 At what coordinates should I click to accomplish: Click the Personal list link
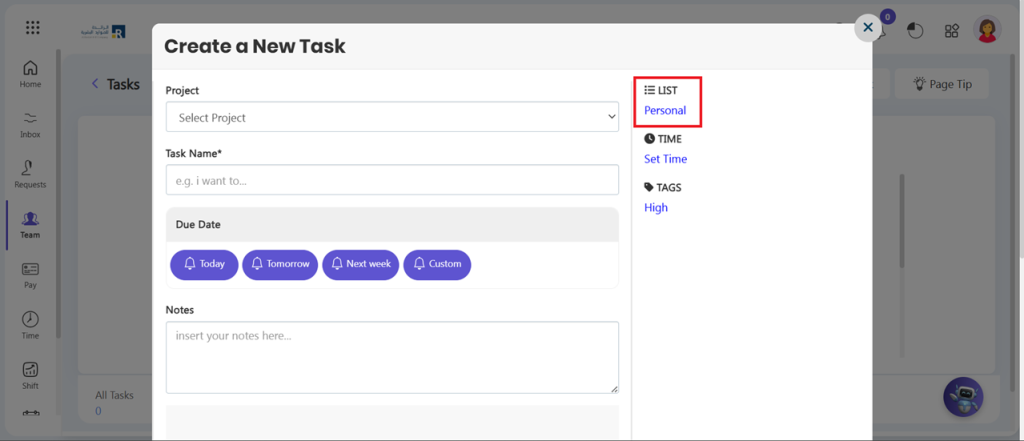[x=665, y=110]
